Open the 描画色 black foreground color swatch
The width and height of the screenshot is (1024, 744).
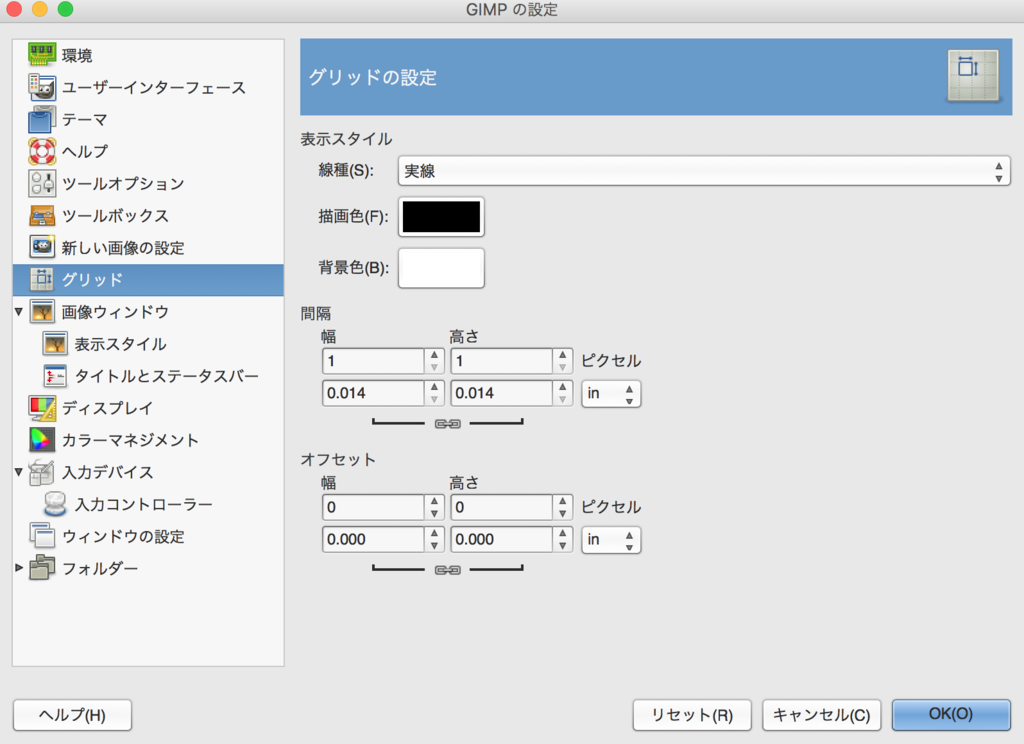(441, 216)
